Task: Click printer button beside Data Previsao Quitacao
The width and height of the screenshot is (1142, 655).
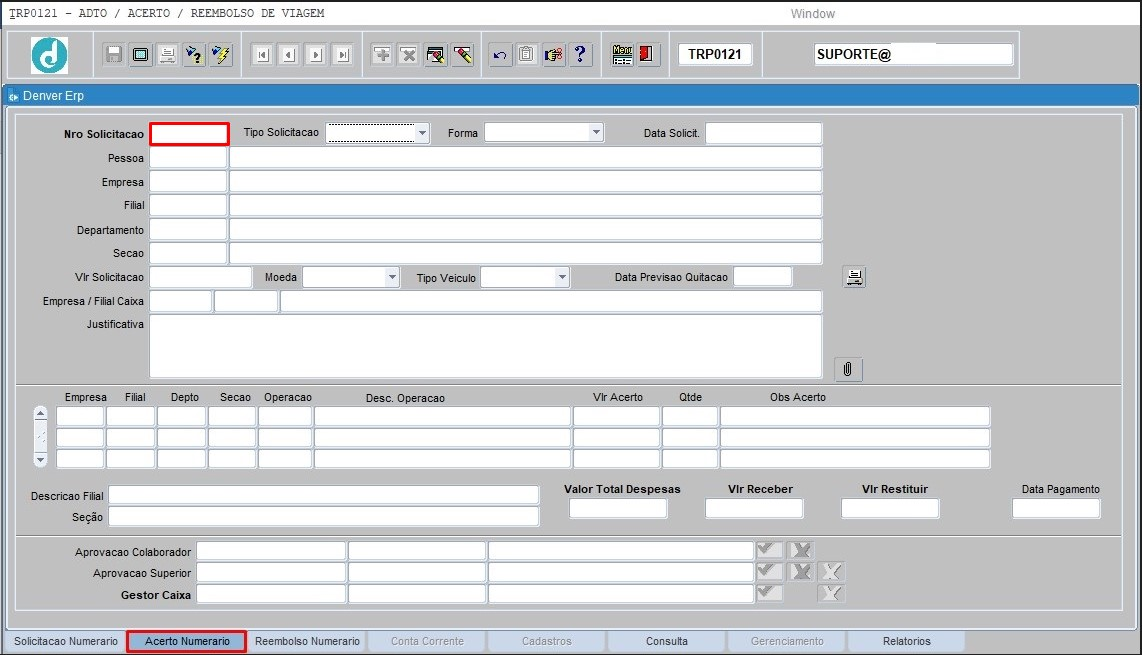Action: pyautogui.click(x=854, y=277)
